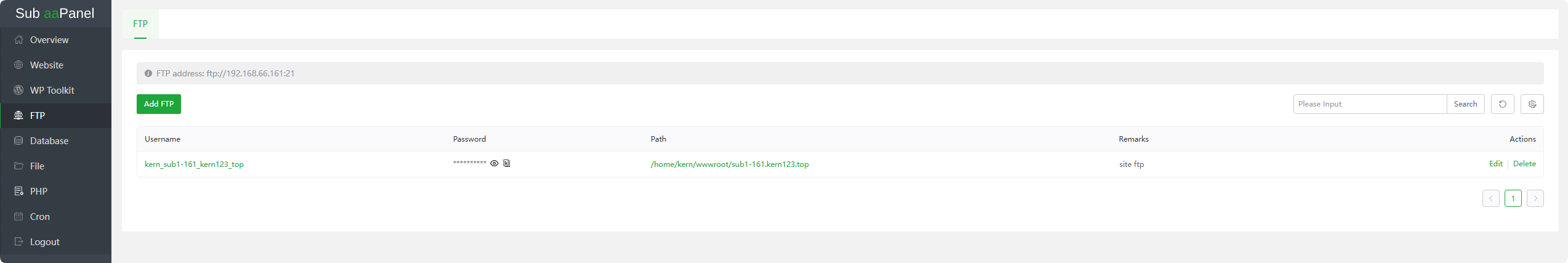Click the Search button
The width and height of the screenshot is (1568, 263).
[1465, 104]
